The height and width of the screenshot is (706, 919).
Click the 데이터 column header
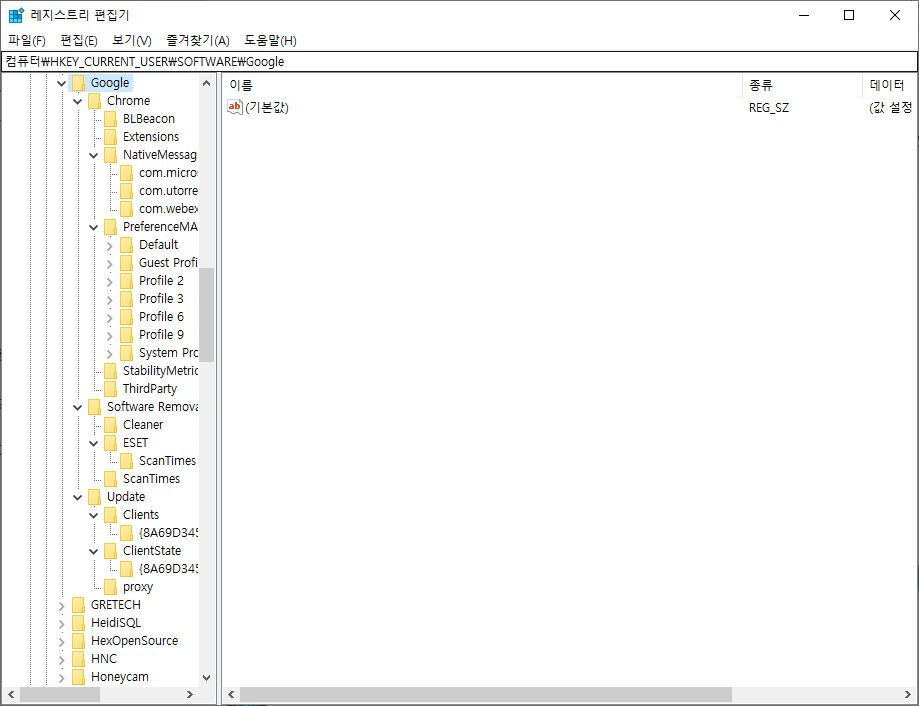pos(890,86)
